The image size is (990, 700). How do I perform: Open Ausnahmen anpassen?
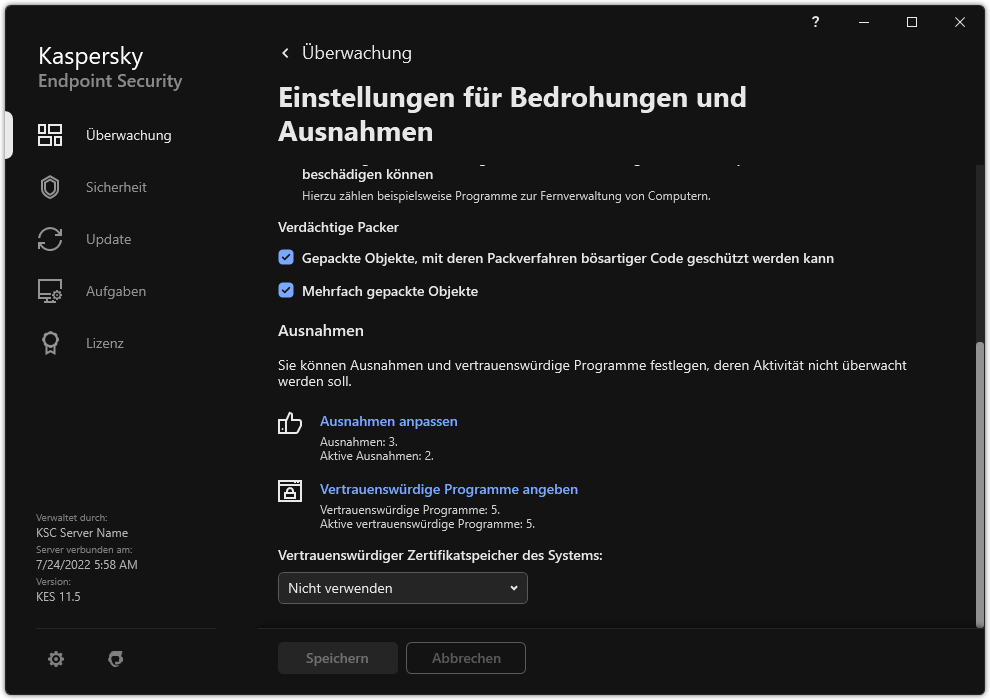(389, 421)
